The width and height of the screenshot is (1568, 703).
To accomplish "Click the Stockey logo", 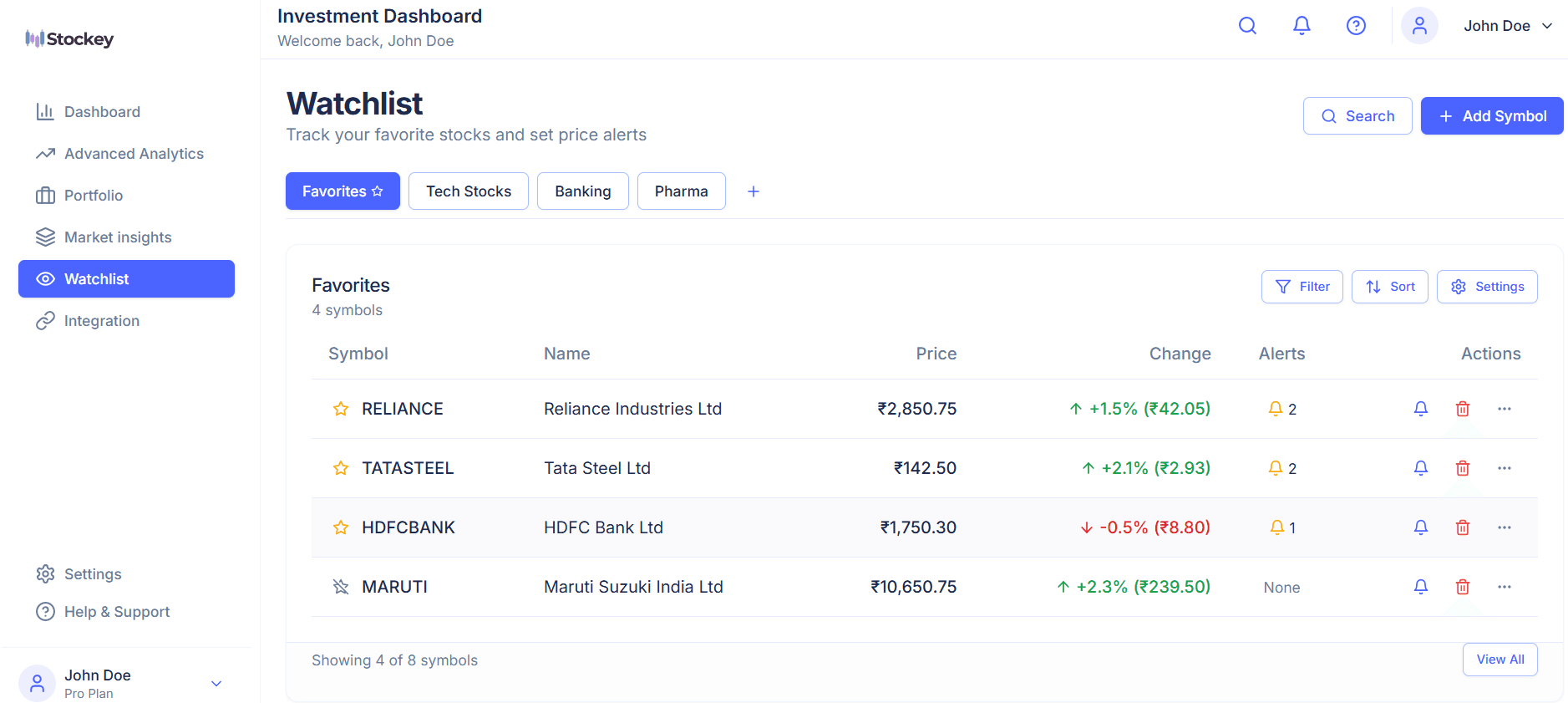I will (69, 38).
